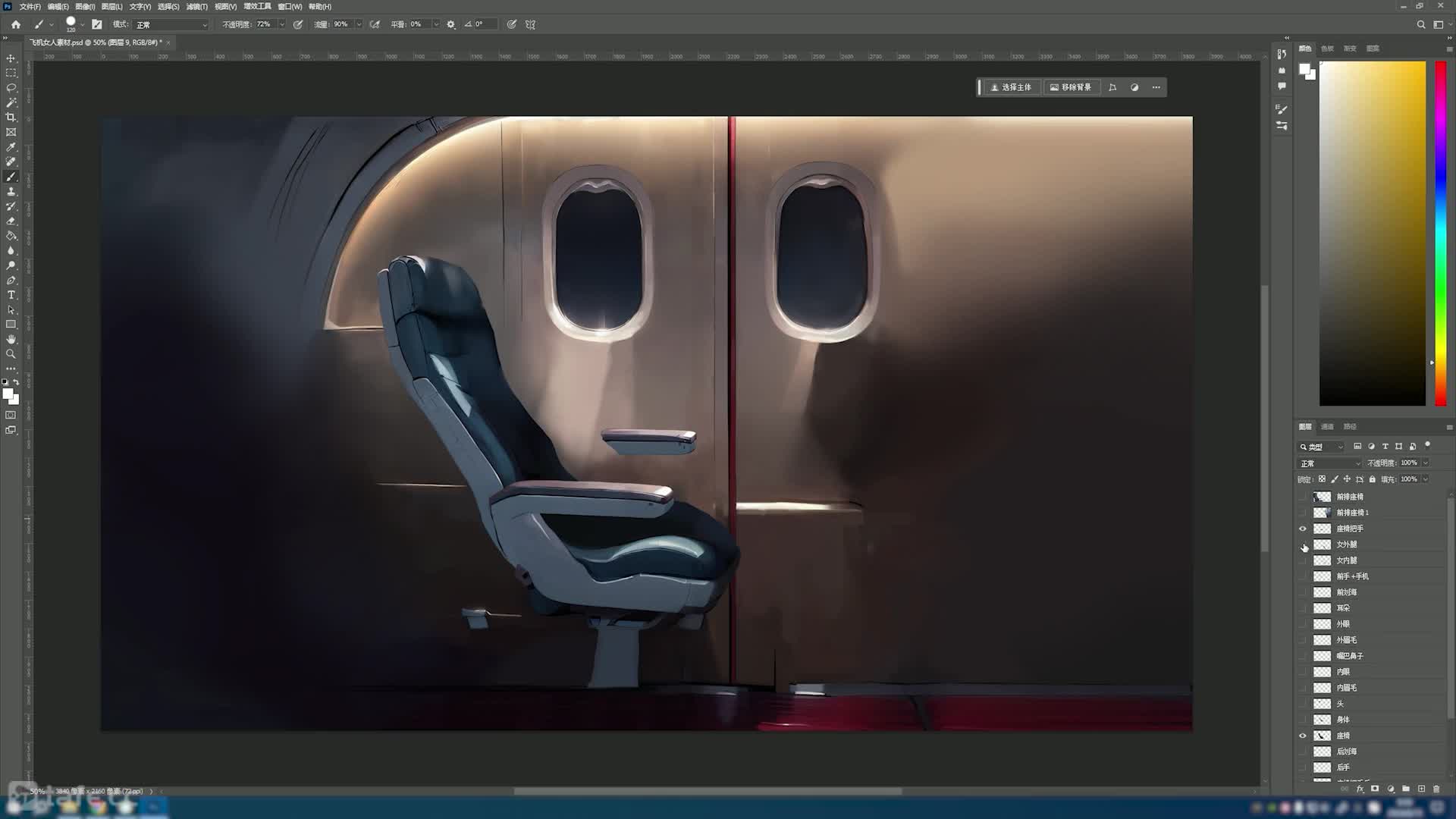Viewport: 1456px width, 819px height.
Task: Click the symmetry butterfly icon
Action: (x=530, y=24)
